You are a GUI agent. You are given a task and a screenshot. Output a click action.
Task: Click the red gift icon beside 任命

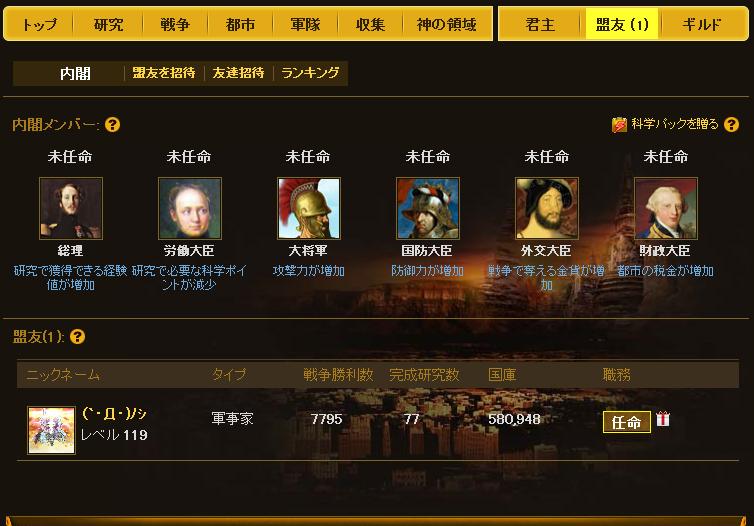tap(663, 419)
